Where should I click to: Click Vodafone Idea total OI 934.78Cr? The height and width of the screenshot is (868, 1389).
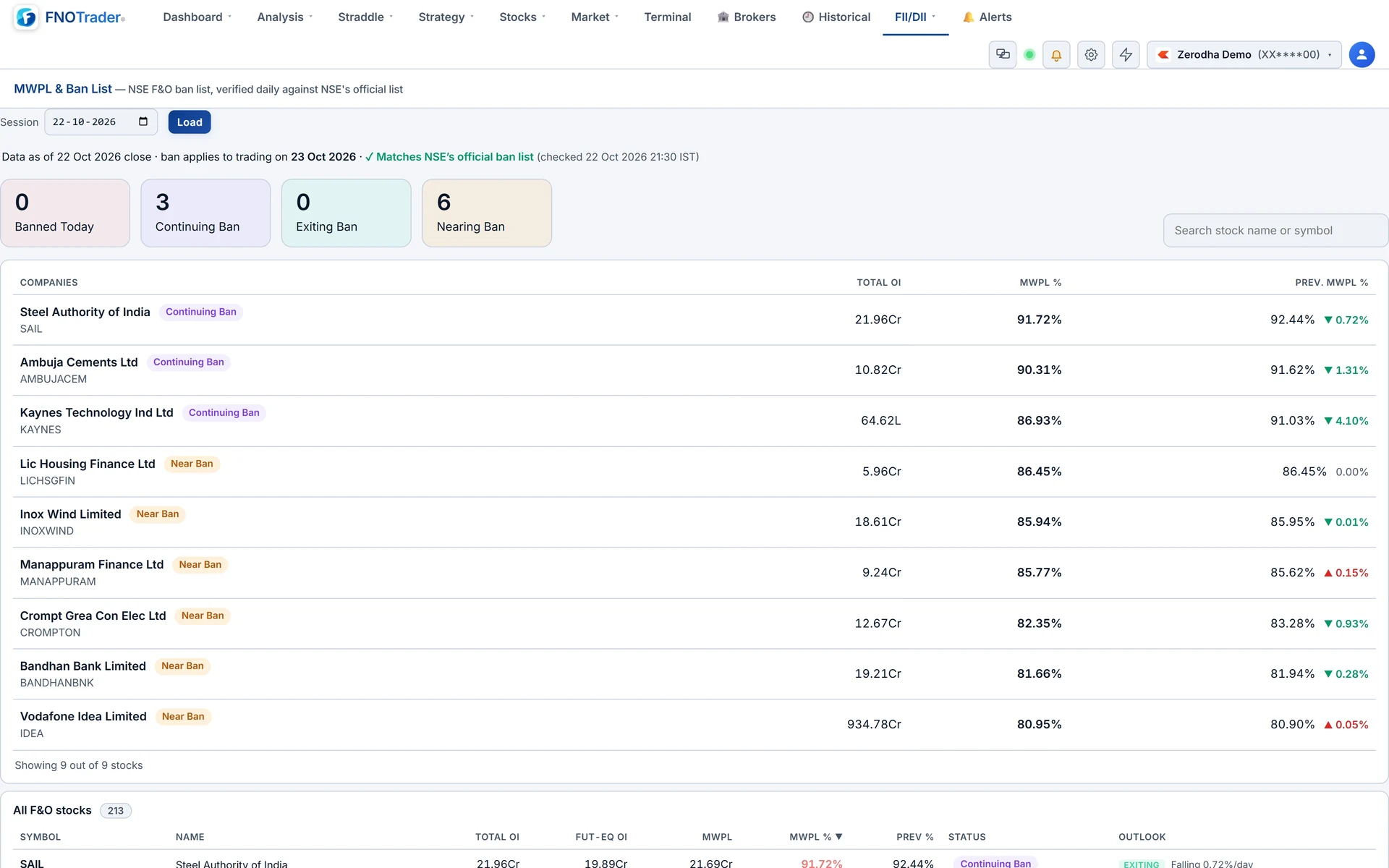click(874, 724)
